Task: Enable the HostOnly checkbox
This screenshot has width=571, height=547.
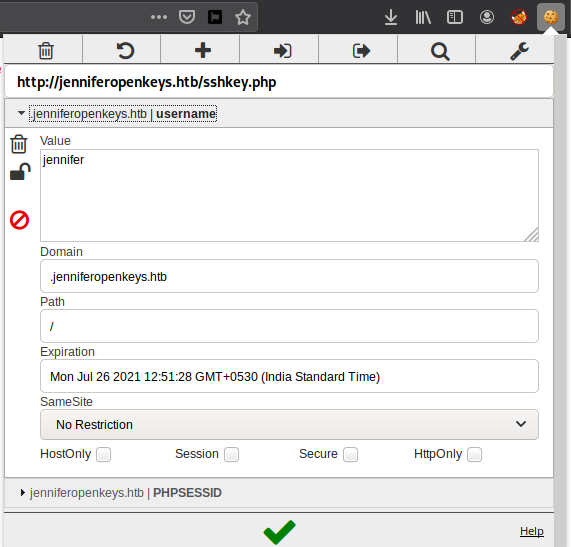Action: (x=103, y=454)
